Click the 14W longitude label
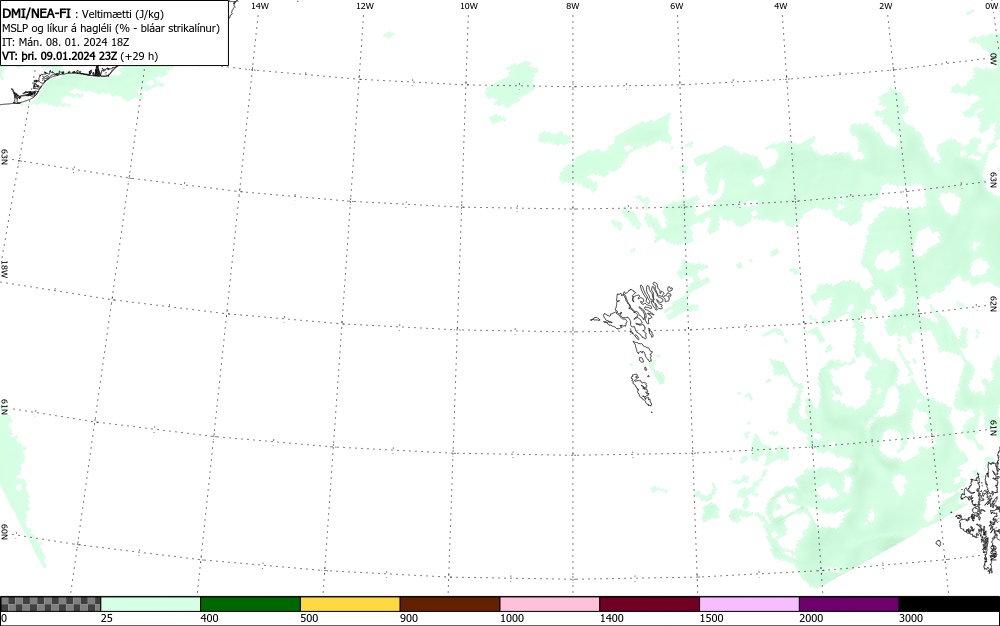 (260, 6)
